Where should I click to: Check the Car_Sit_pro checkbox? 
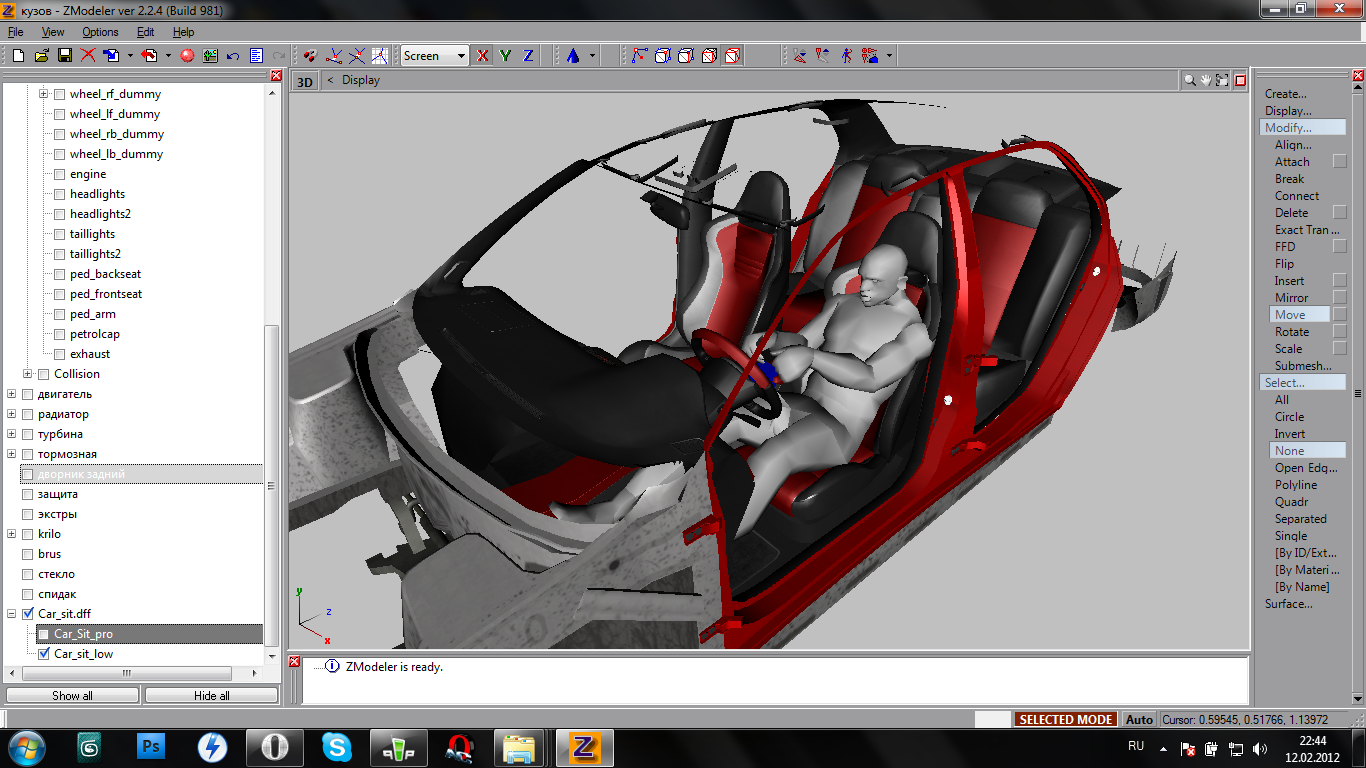(x=43, y=634)
